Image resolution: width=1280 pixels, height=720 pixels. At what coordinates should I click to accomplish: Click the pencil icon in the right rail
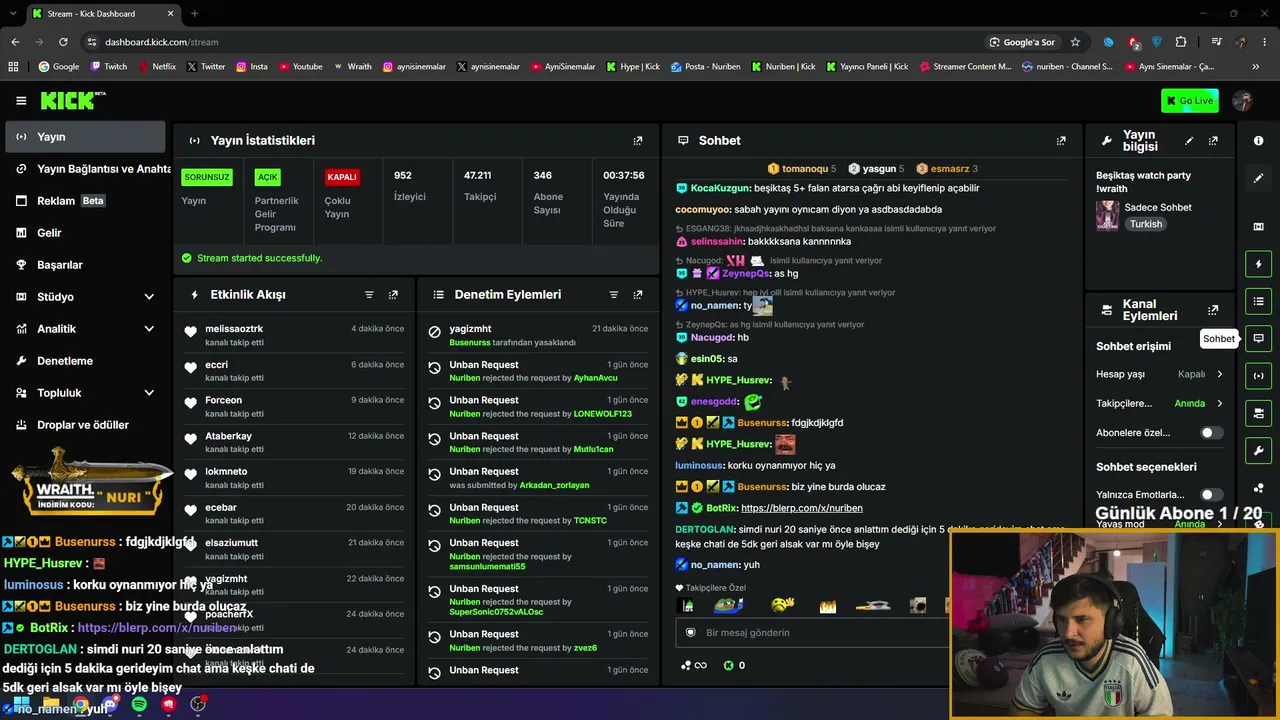(x=1258, y=178)
